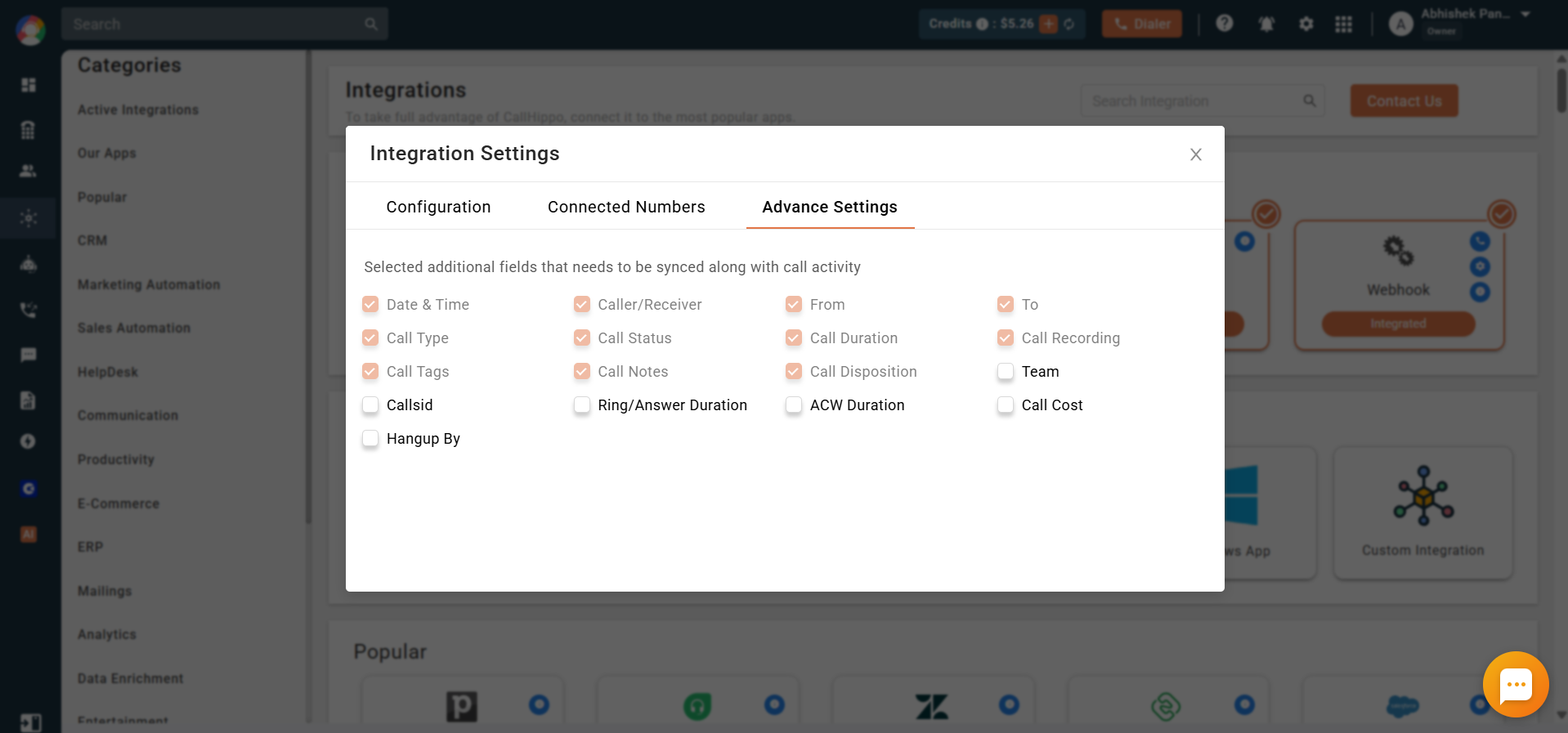Open the live chat widget
This screenshot has height=733, width=1568.
(1516, 685)
